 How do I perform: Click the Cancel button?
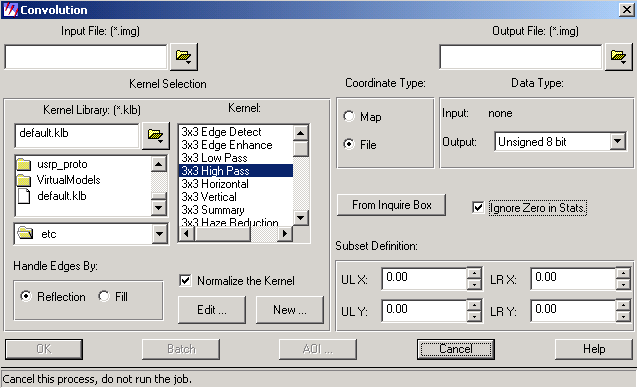[x=455, y=349]
